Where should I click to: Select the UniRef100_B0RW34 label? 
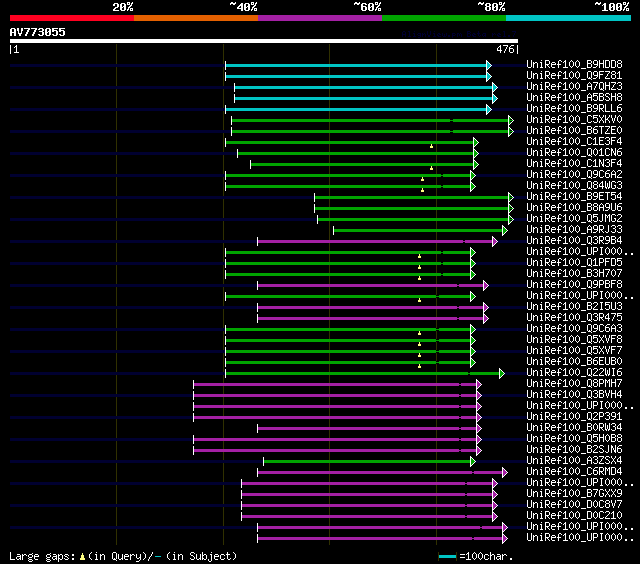pyautogui.click(x=574, y=428)
